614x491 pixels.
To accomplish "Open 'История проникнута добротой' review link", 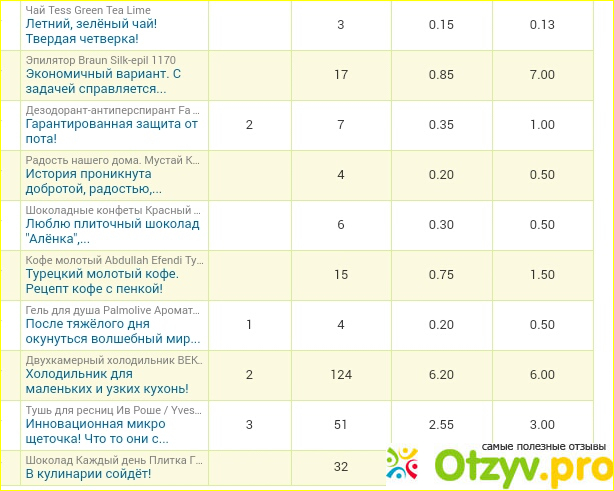I will pyautogui.click(x=98, y=181).
